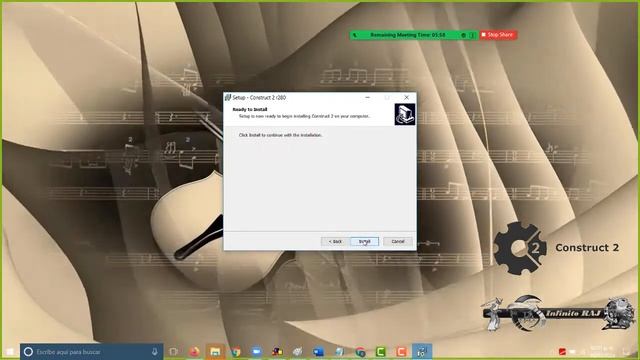Screen dimensions: 640x360
Task: Open the Windows Start menu
Action: point(10,351)
